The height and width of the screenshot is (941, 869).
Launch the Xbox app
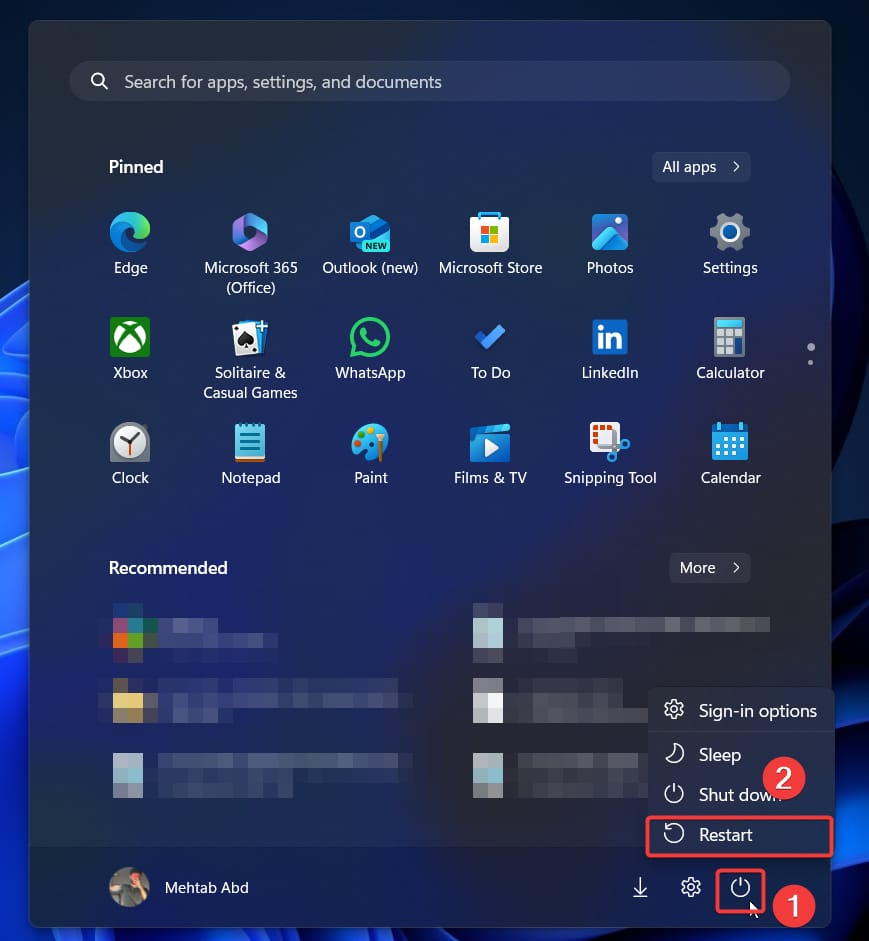click(x=130, y=348)
